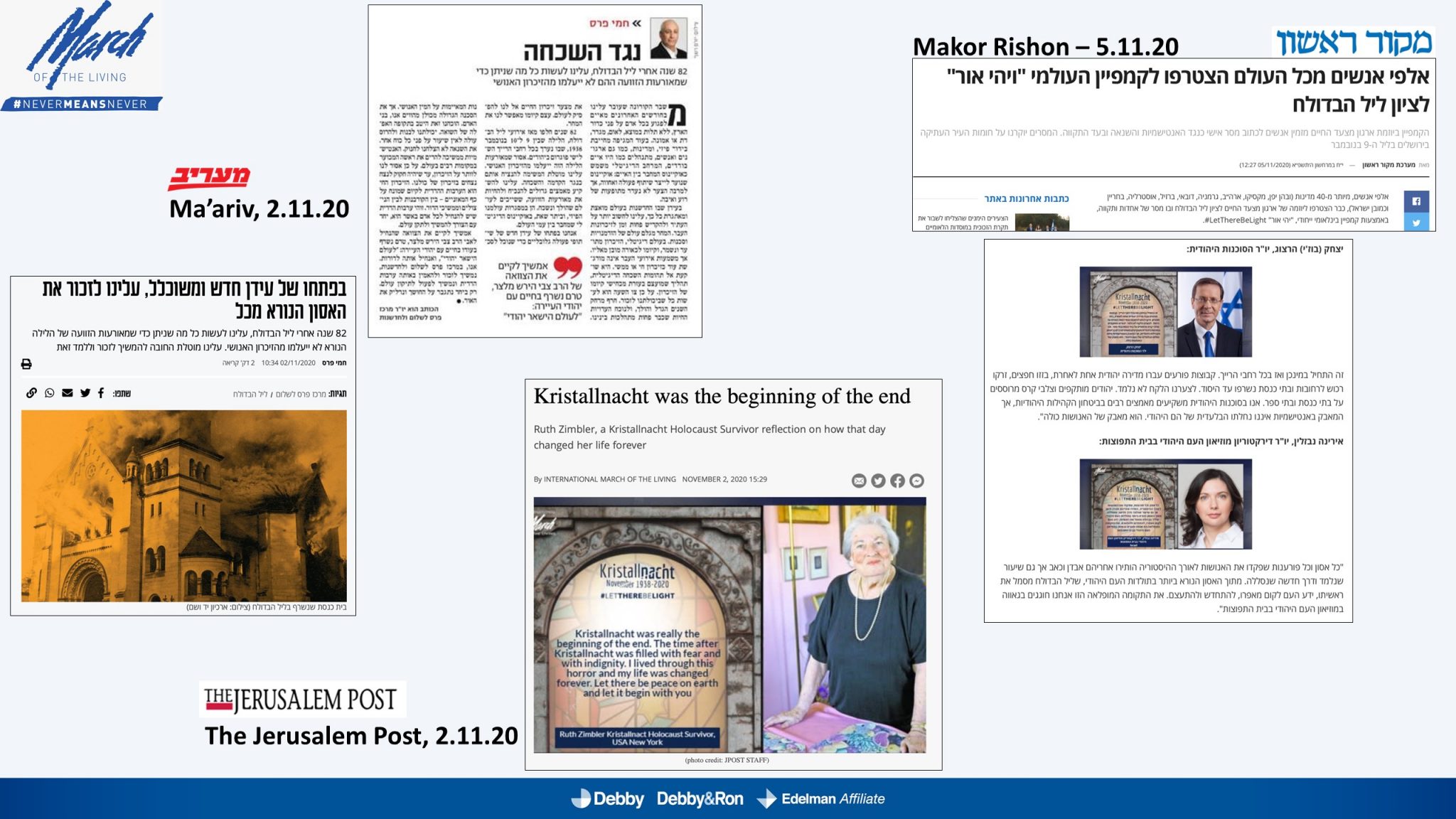This screenshot has height=819, width=1456.
Task: Click 'Kristallnacht was the beginning of the end' headline
Action: tap(722, 396)
